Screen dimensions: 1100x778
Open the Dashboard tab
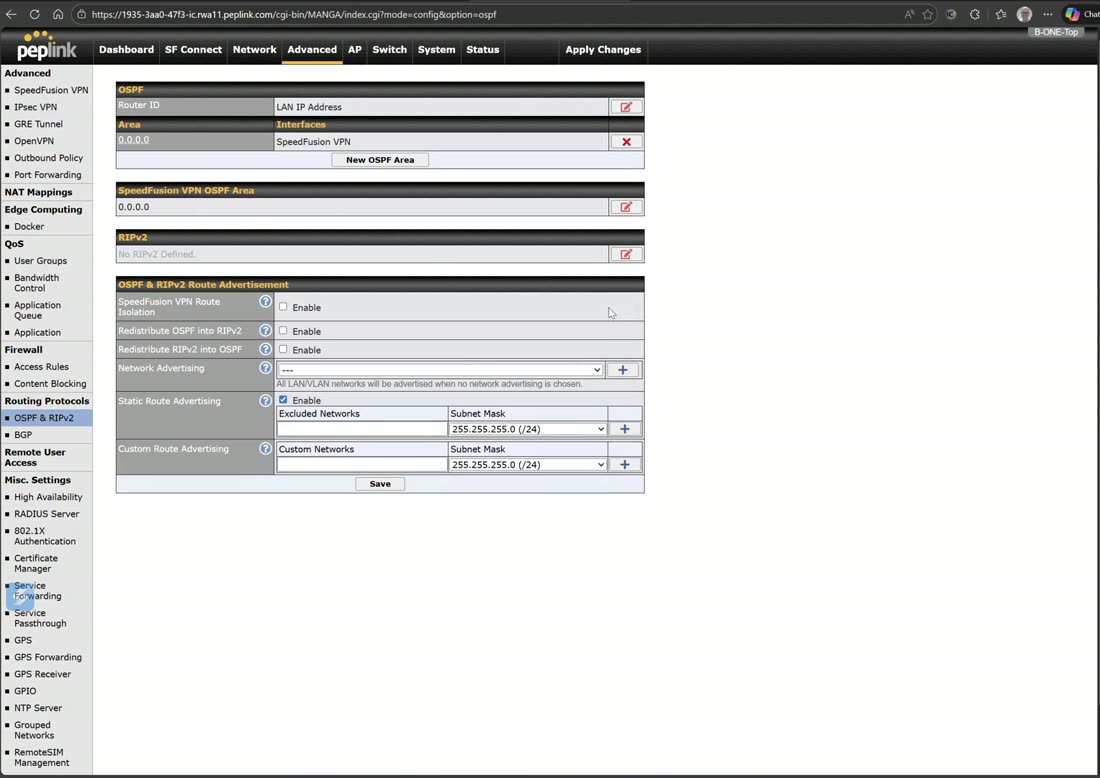coord(126,50)
